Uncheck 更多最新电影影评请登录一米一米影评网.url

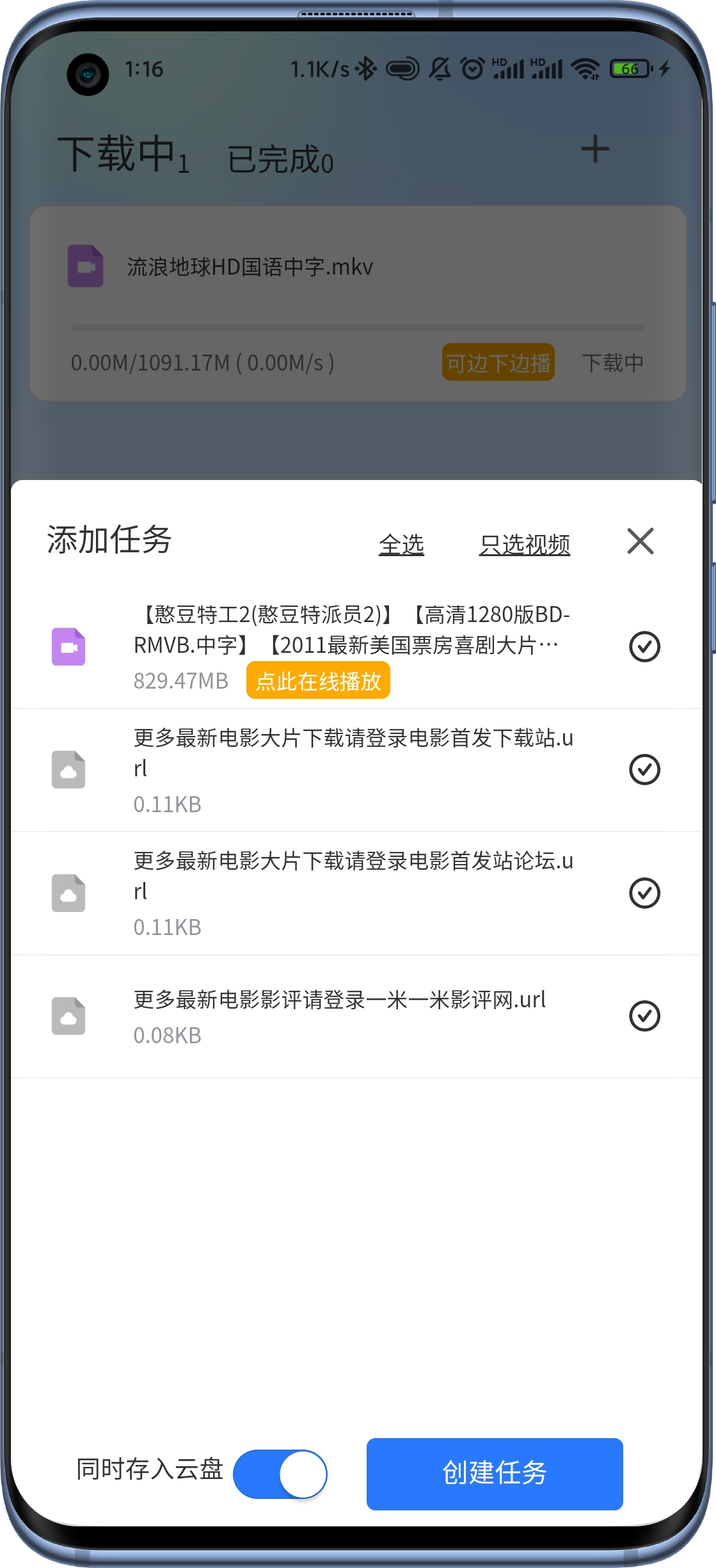[644, 1016]
